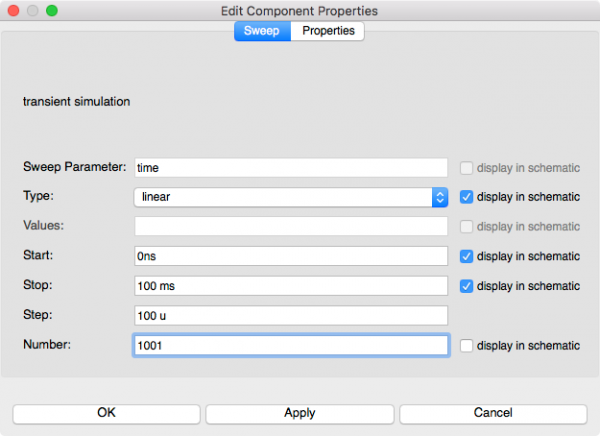
Task: Click the empty Values input field
Action: (x=290, y=227)
